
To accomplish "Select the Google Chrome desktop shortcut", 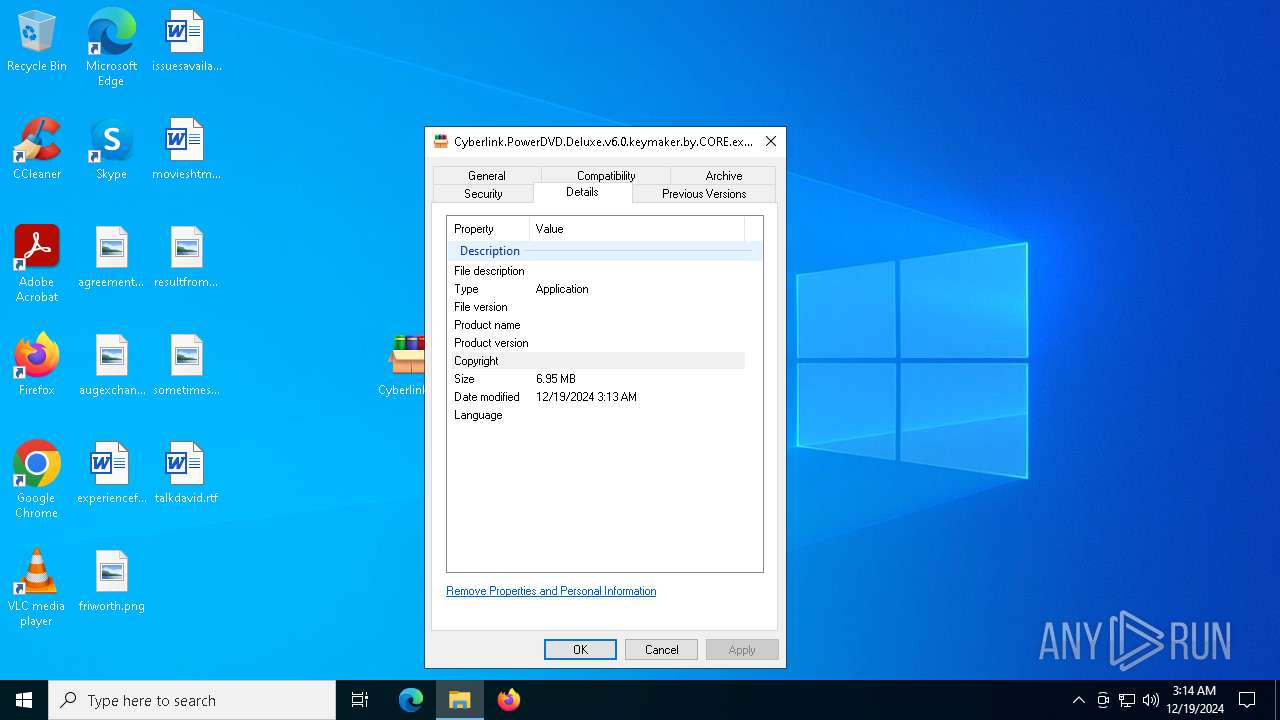I will click(37, 480).
